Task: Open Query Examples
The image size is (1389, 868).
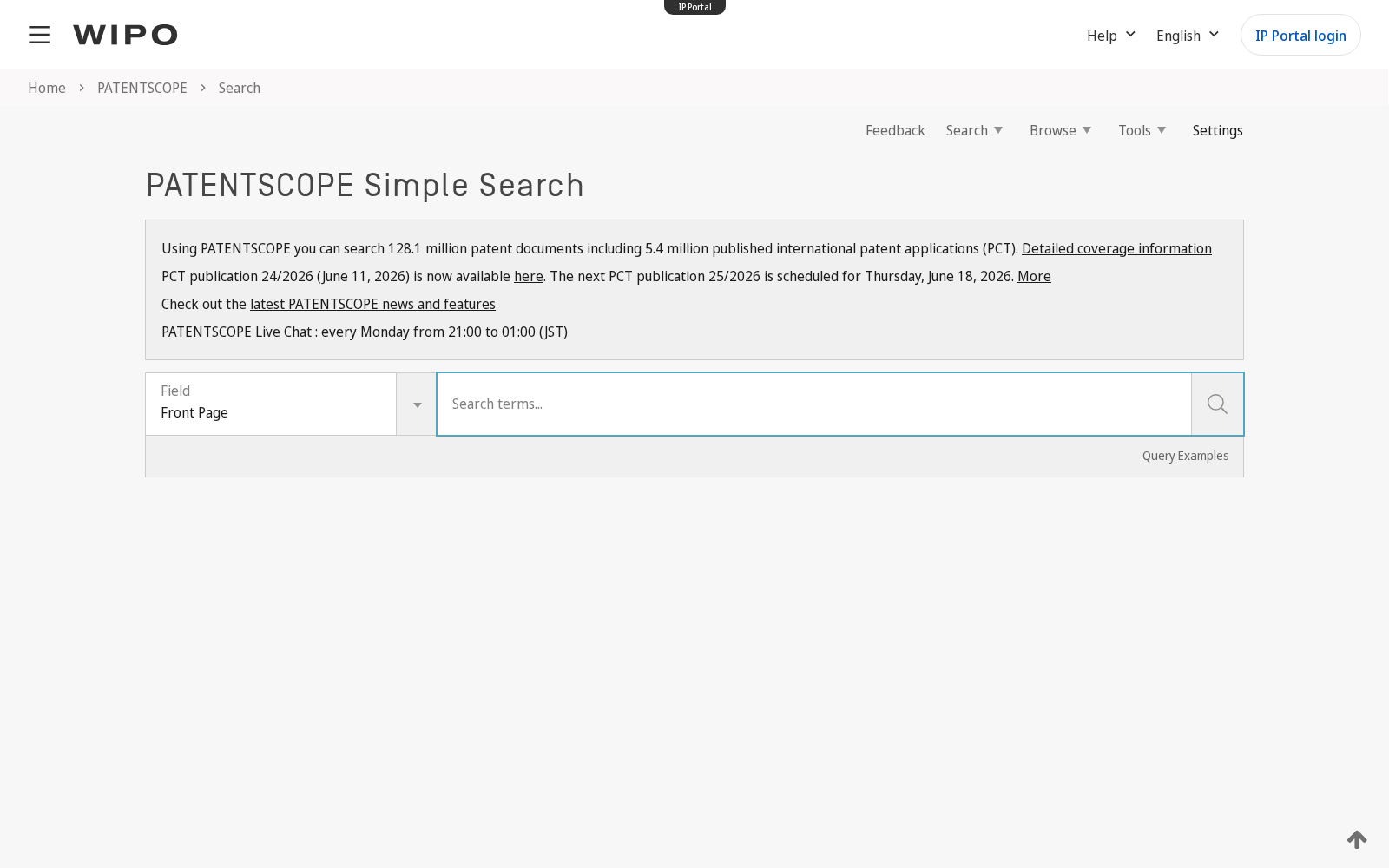Action: pyautogui.click(x=1185, y=456)
